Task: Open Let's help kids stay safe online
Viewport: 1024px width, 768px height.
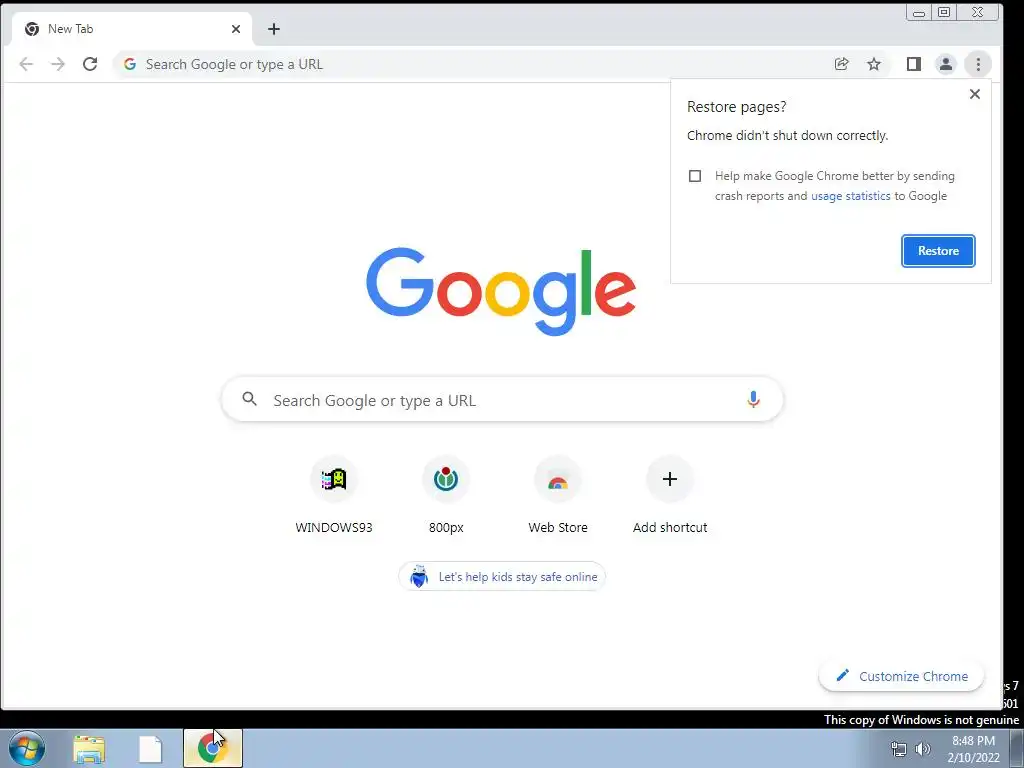Action: point(502,577)
